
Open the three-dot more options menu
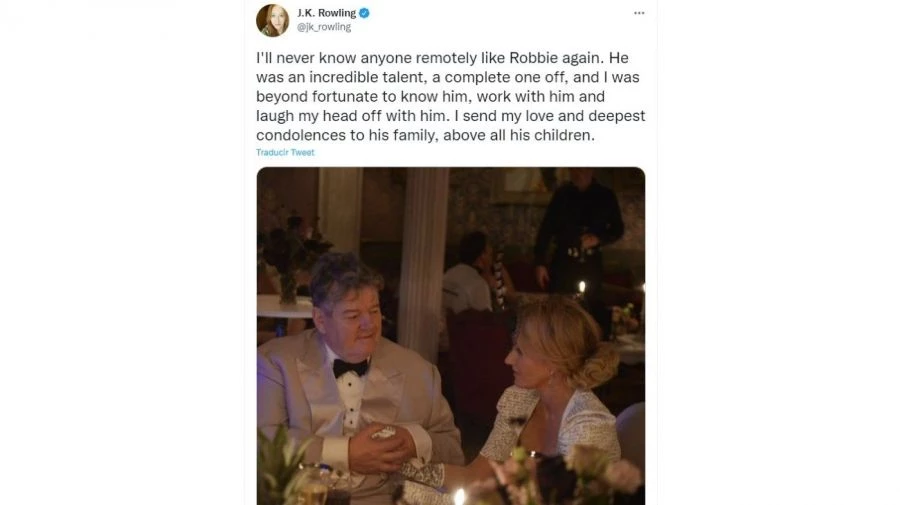(639, 13)
